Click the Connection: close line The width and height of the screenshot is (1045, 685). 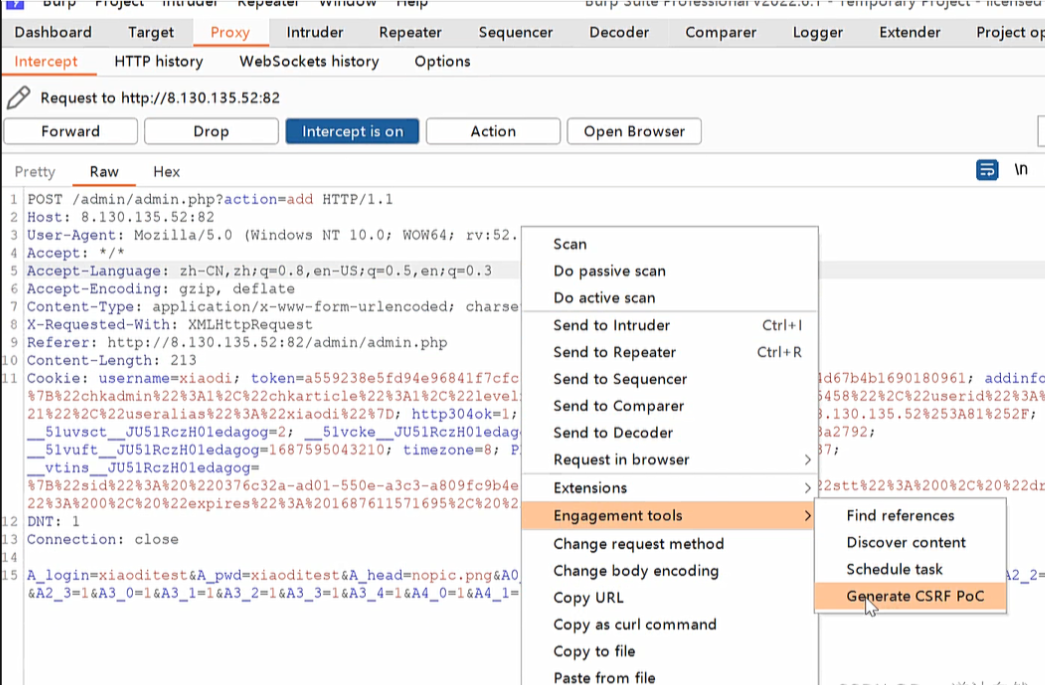point(103,539)
